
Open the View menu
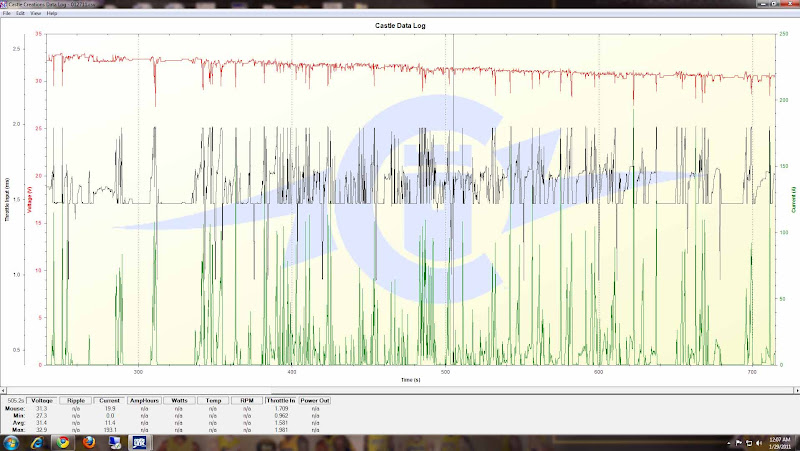[x=36, y=13]
